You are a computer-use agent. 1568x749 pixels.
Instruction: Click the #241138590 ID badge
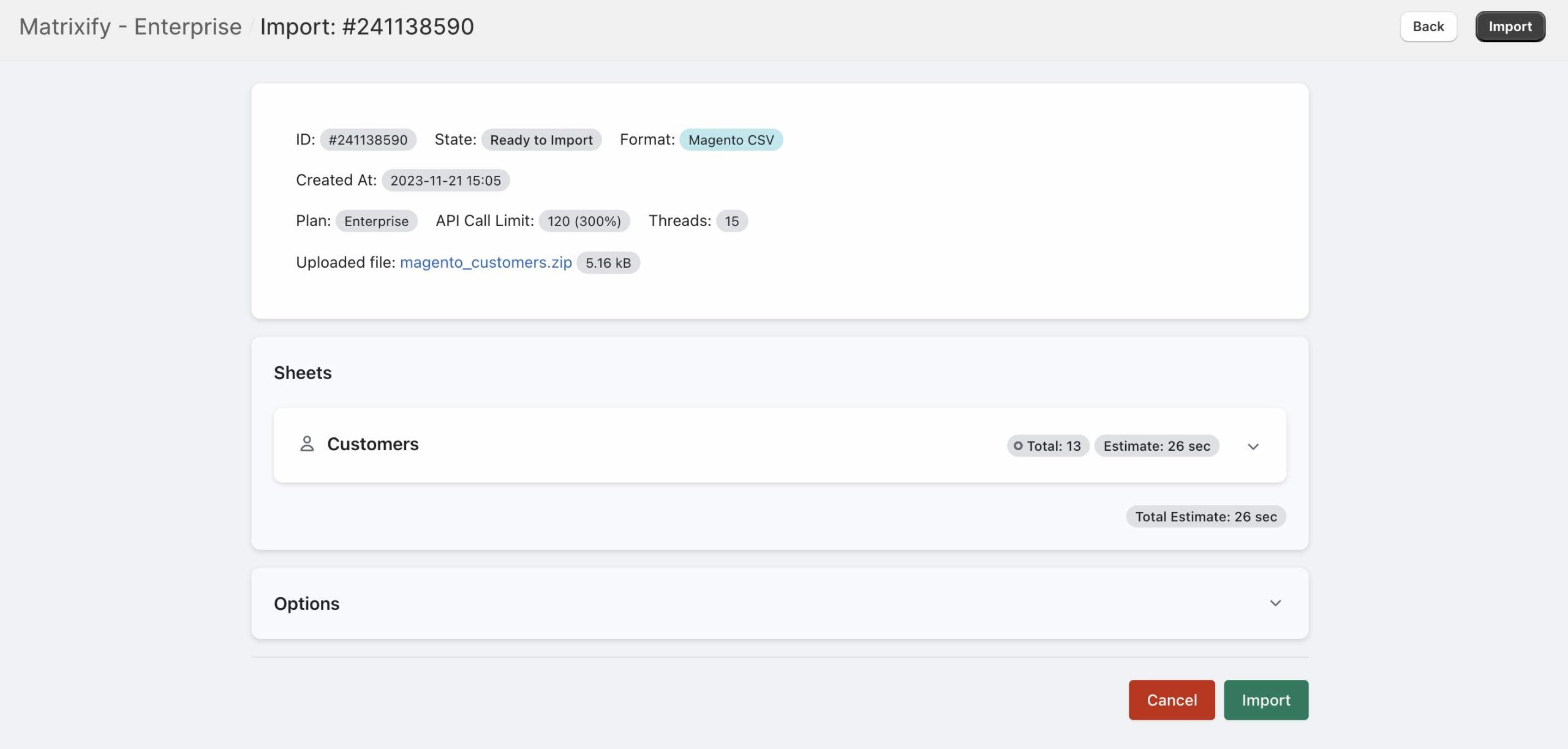(x=367, y=140)
